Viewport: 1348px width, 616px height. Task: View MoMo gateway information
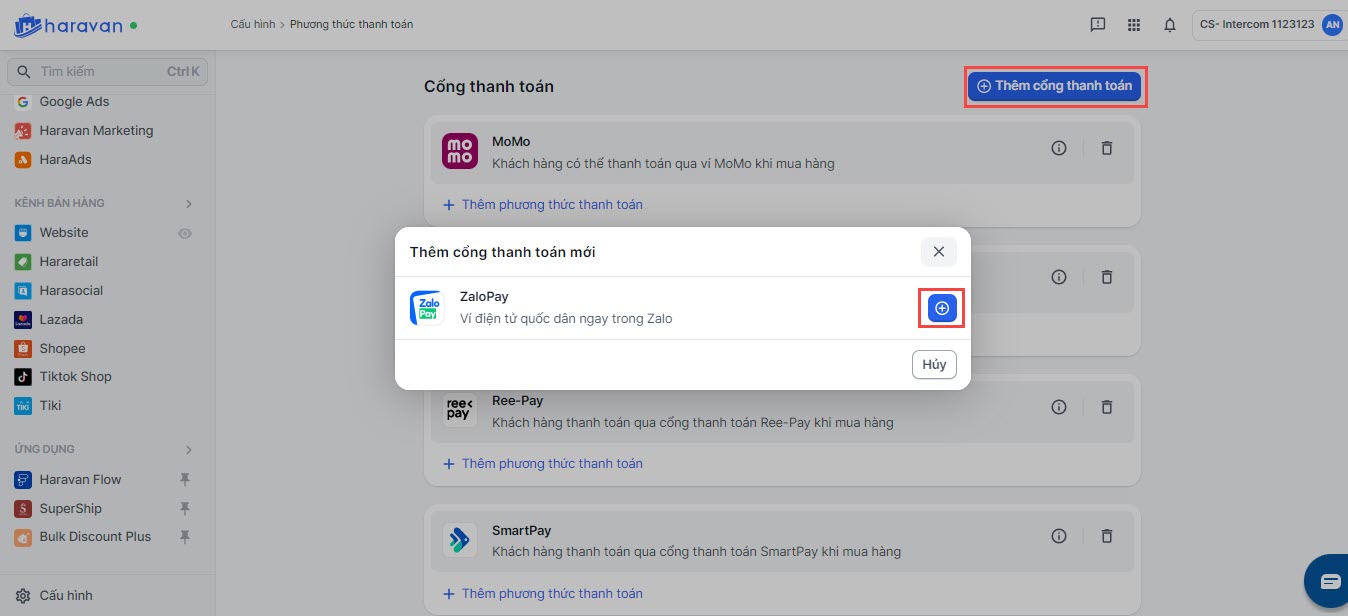[x=1059, y=148]
